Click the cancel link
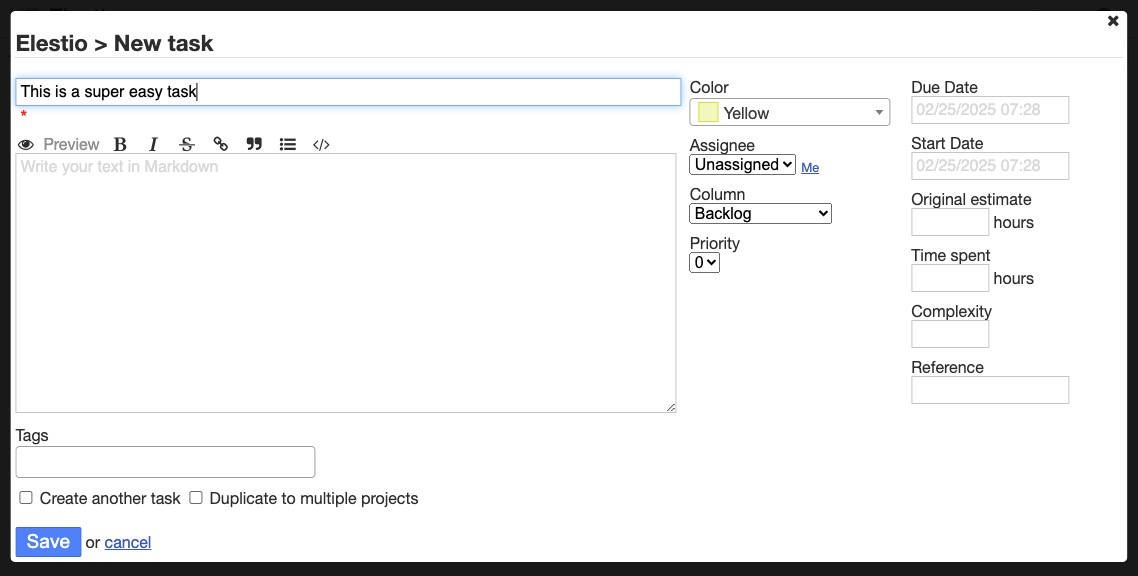Viewport: 1138px width, 576px height. point(128,542)
